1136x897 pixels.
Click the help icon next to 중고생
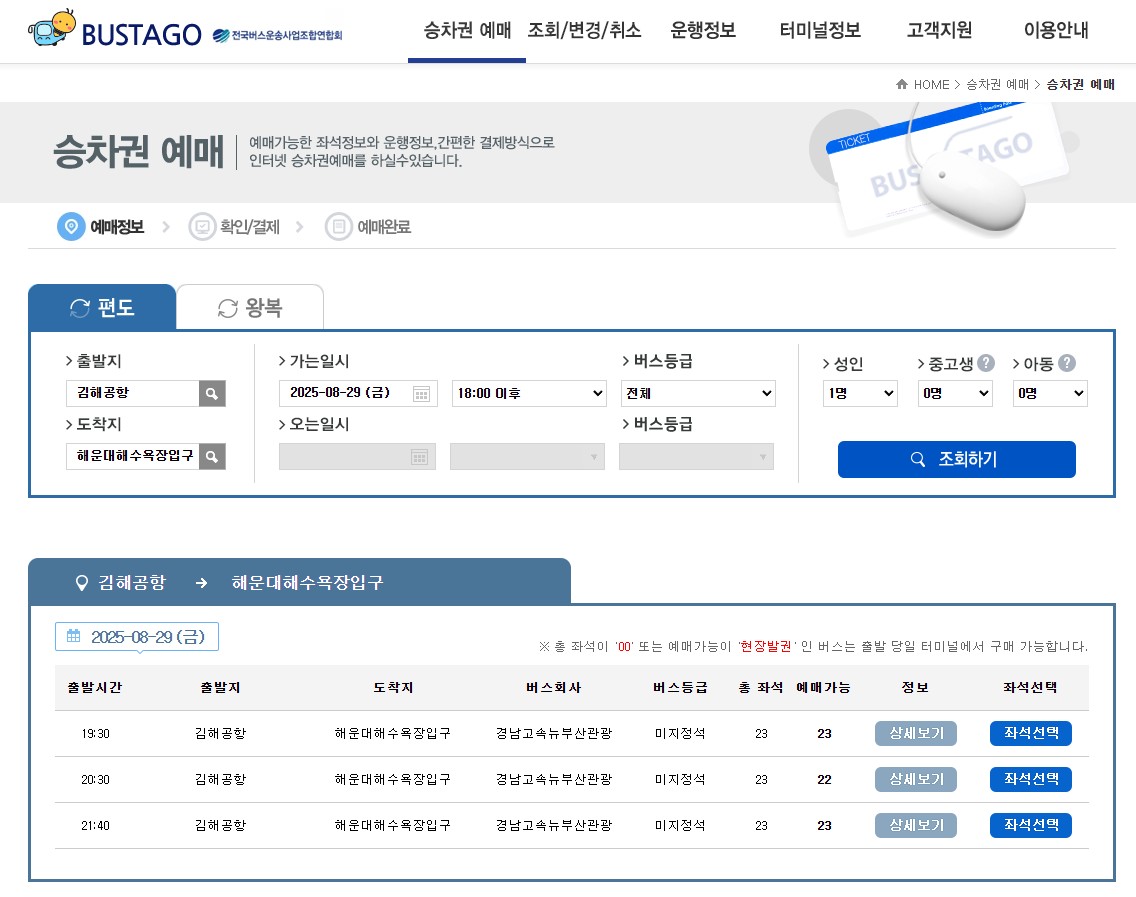click(986, 363)
